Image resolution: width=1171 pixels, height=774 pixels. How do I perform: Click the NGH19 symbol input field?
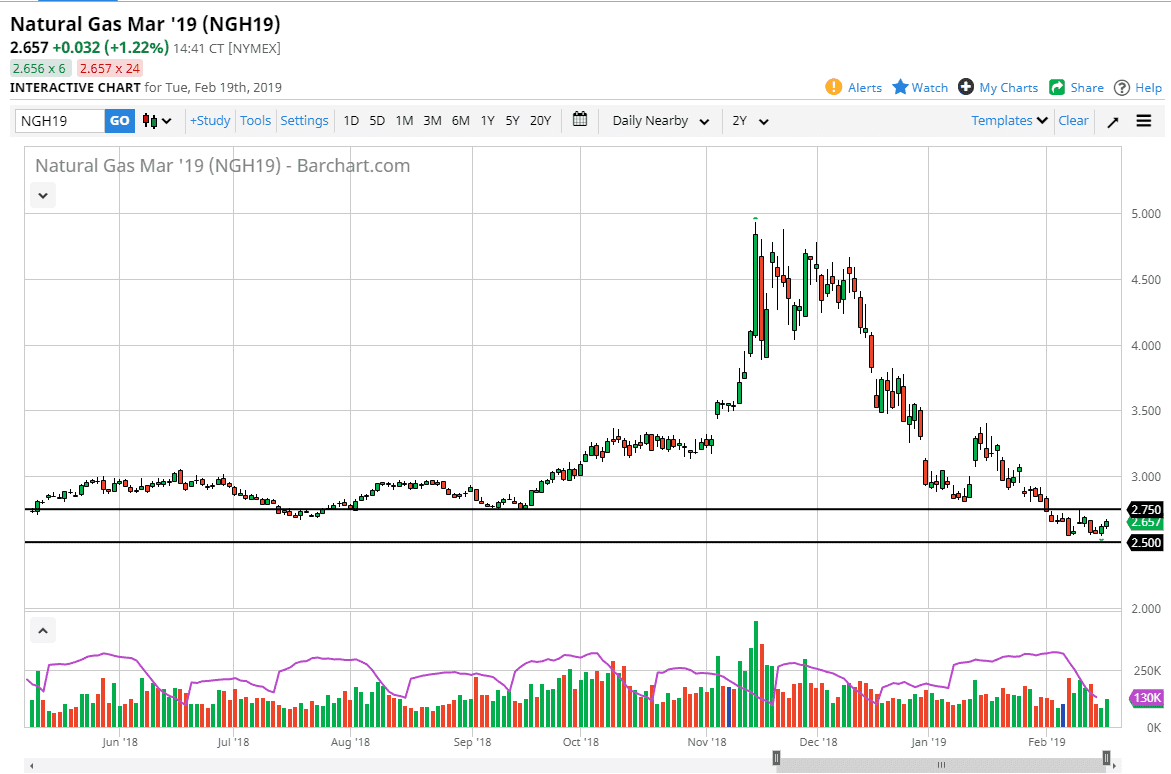click(60, 119)
